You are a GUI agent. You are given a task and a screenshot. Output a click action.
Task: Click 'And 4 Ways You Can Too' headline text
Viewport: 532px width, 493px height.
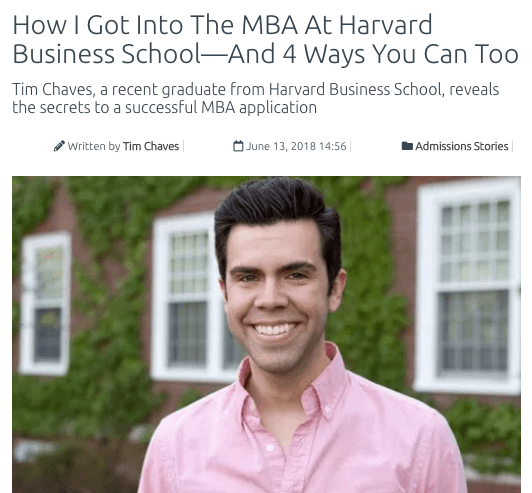(373, 54)
